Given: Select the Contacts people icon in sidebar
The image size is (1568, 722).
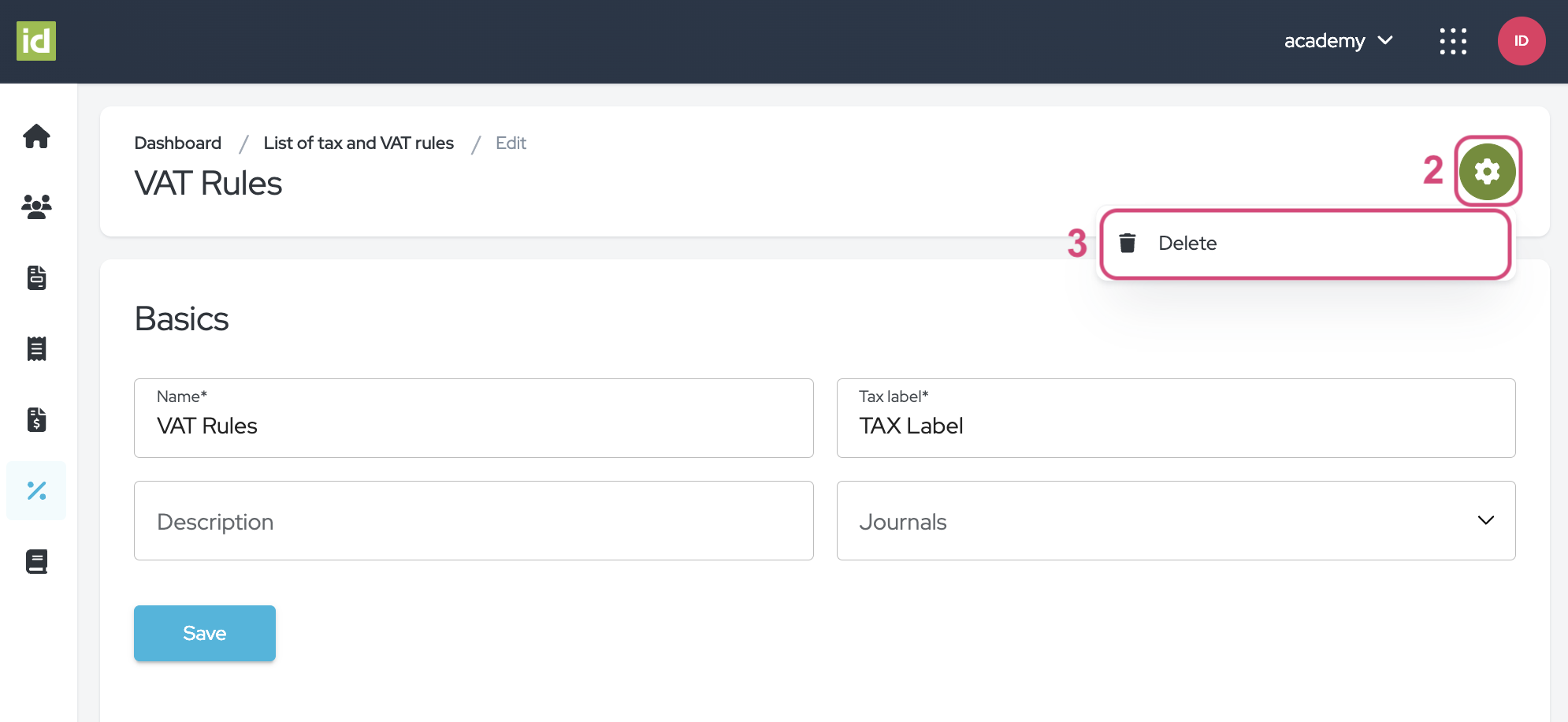Looking at the screenshot, I should coord(36,207).
